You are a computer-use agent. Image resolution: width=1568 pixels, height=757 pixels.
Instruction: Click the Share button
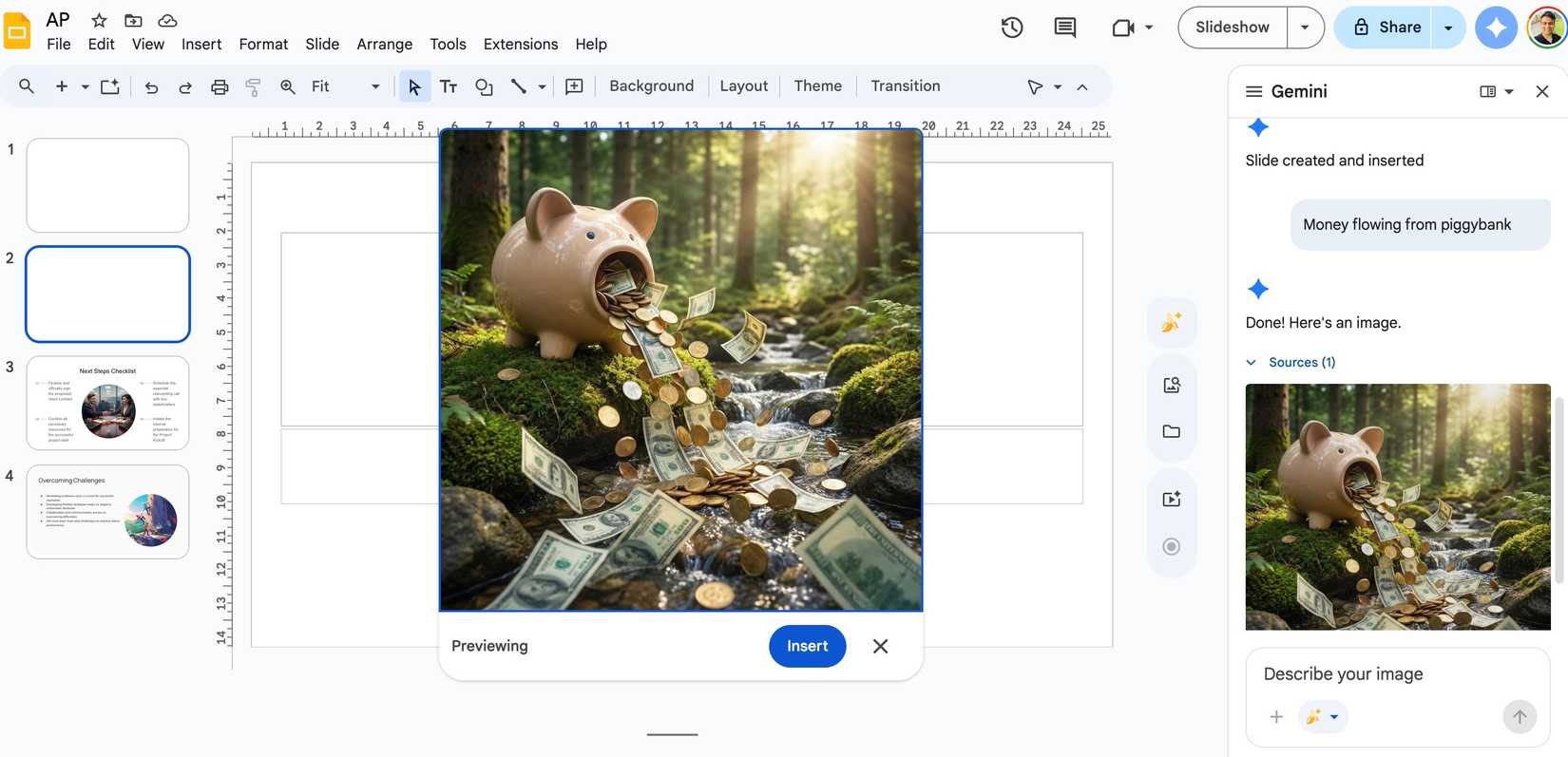[x=1386, y=28]
